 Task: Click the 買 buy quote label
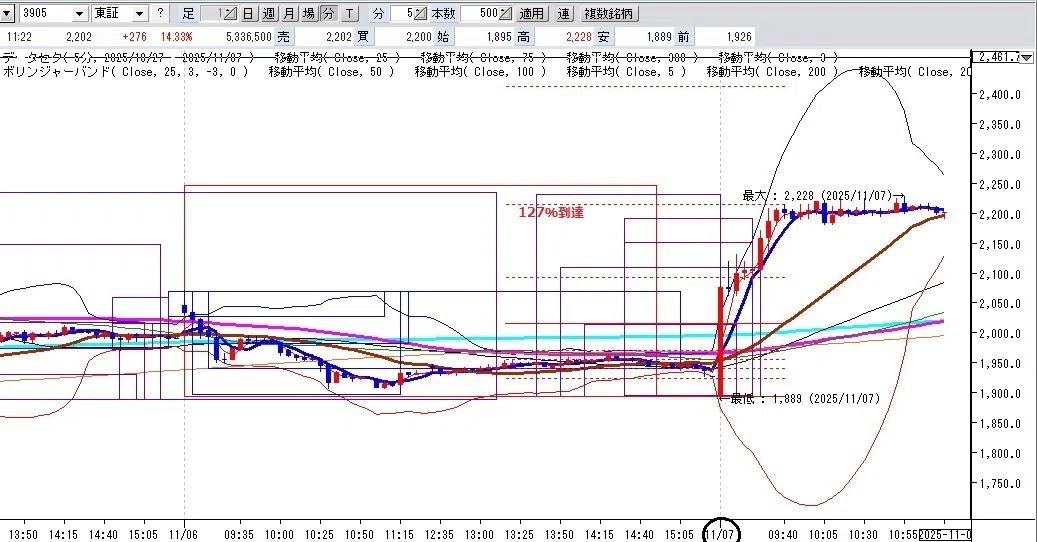click(362, 37)
